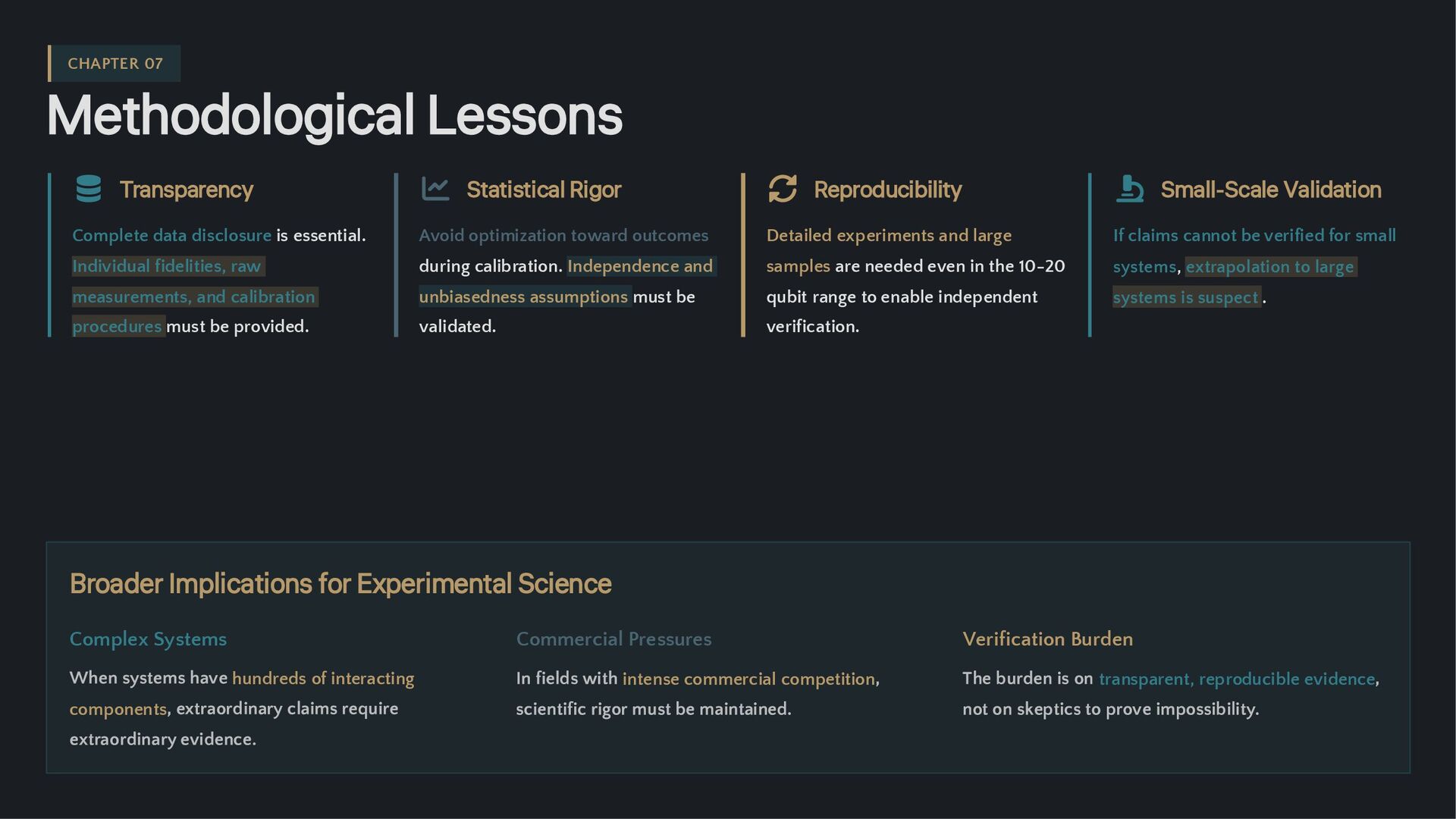This screenshot has height=819, width=1456.
Task: Click the Methodological Lessons title
Action: point(334,116)
